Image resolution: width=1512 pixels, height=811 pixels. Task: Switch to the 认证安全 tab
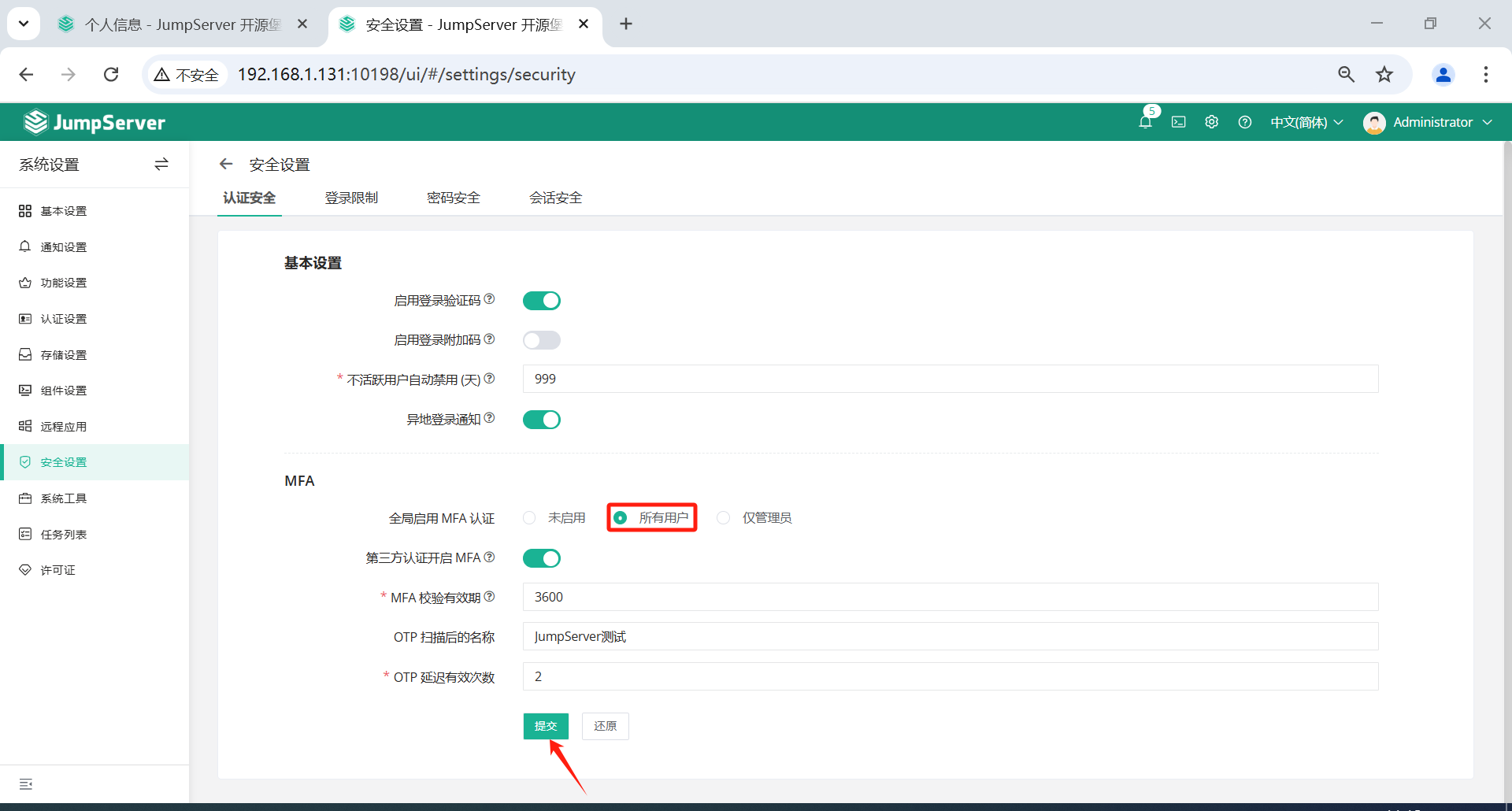pyautogui.click(x=249, y=198)
